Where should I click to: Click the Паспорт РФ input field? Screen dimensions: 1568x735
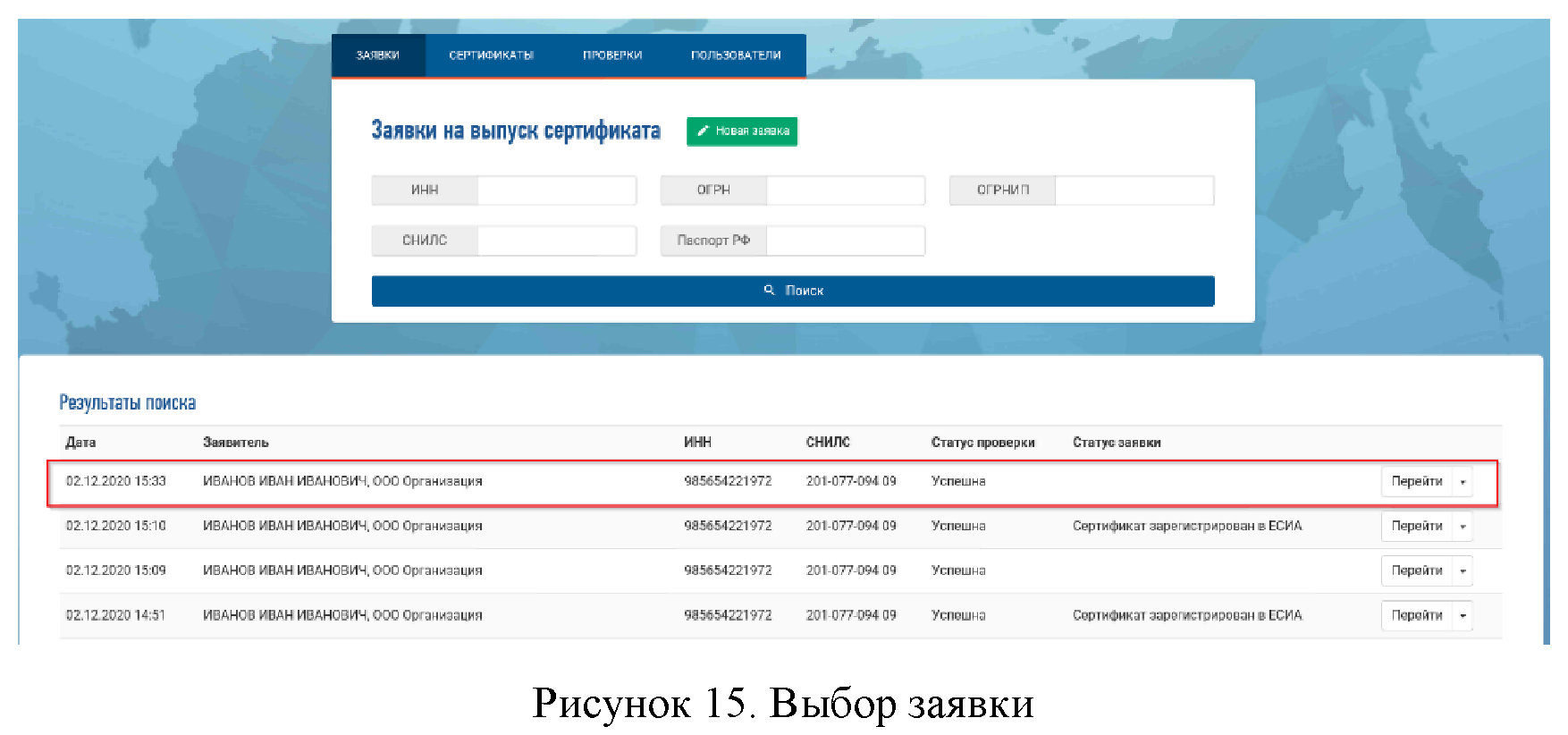[x=845, y=241]
